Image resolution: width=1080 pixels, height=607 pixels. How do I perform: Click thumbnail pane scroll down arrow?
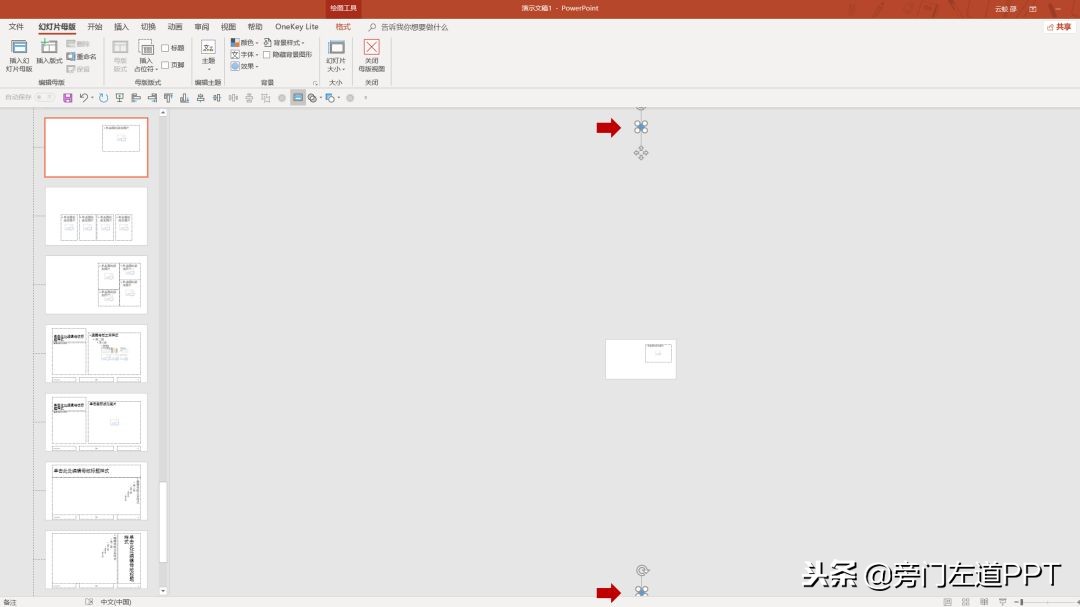[163, 590]
